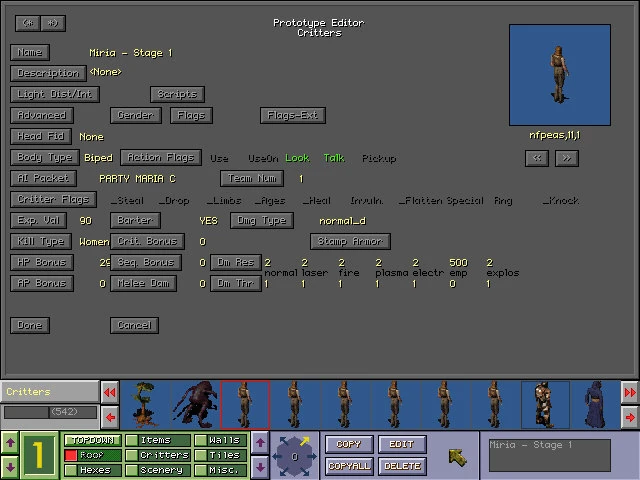Open the Kill Type selector
The width and height of the screenshot is (640, 480).
pyautogui.click(x=41, y=241)
